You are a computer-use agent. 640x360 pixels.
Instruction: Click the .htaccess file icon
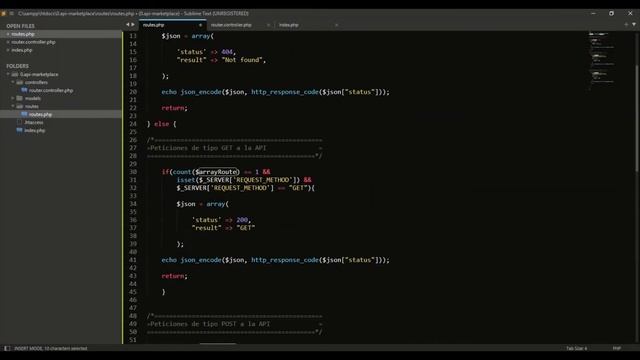20,122
